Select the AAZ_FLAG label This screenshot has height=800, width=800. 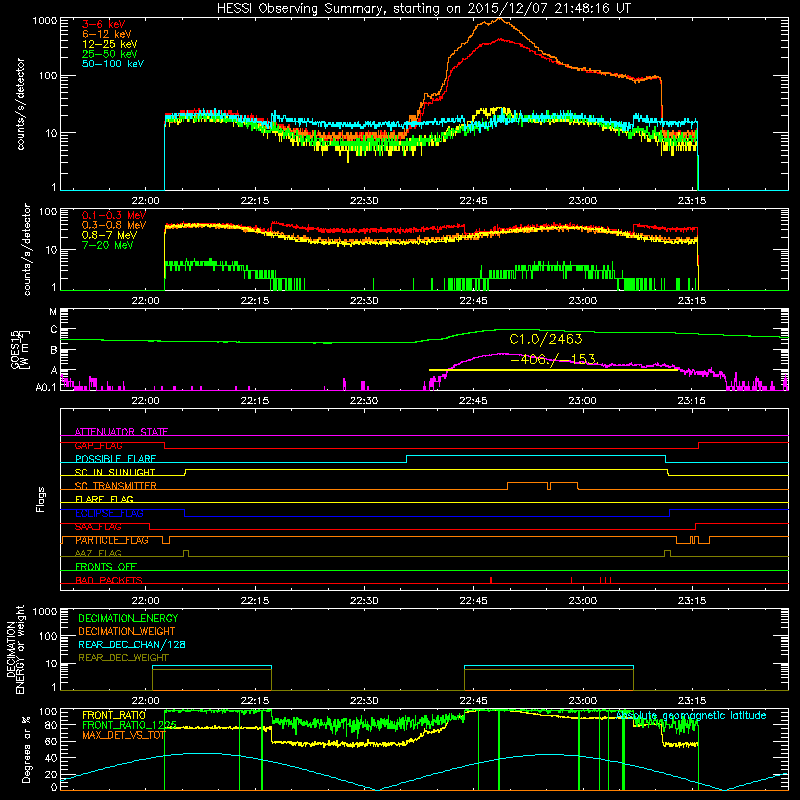tap(98, 553)
